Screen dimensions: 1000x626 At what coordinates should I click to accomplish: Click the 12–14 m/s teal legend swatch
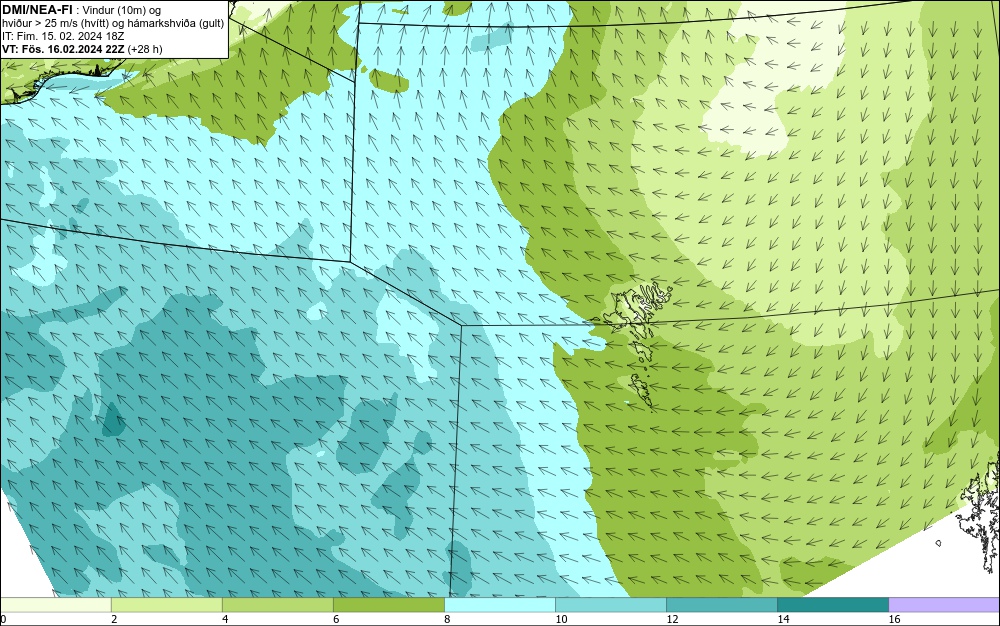(x=721, y=605)
